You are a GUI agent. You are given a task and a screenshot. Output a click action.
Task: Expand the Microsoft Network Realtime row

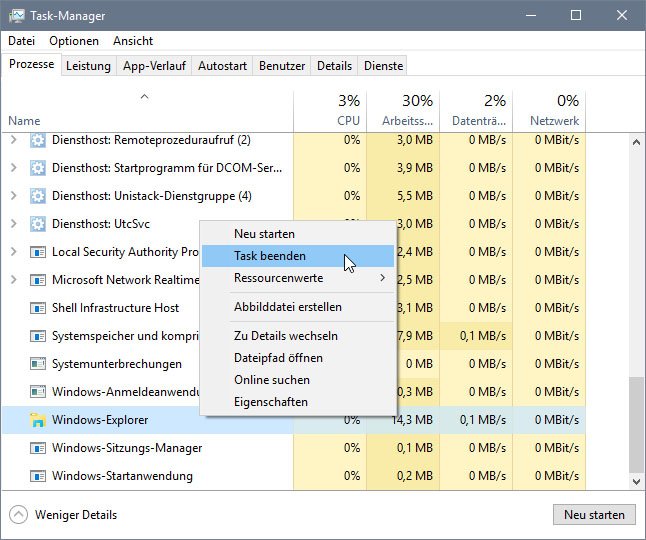click(x=14, y=280)
